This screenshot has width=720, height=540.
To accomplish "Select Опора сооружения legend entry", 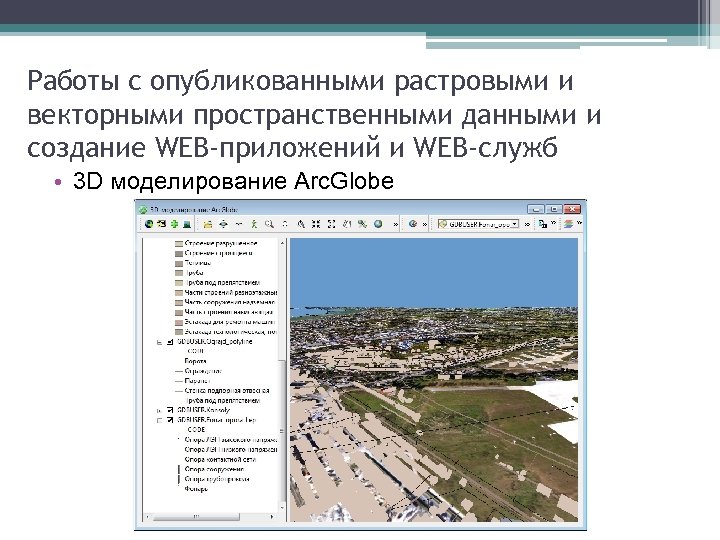I will tap(214, 469).
